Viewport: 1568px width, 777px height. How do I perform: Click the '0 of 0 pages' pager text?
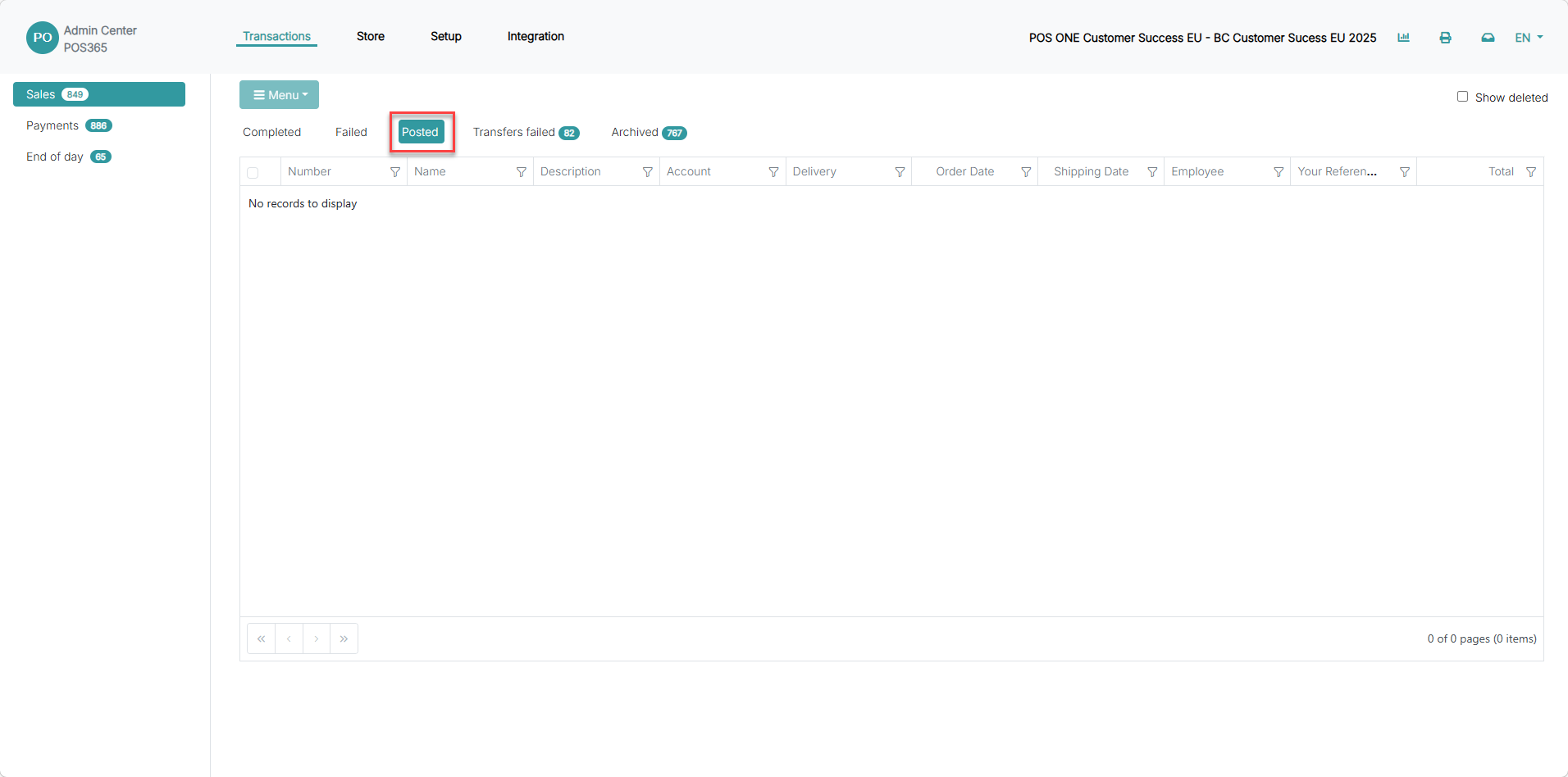click(x=1482, y=638)
